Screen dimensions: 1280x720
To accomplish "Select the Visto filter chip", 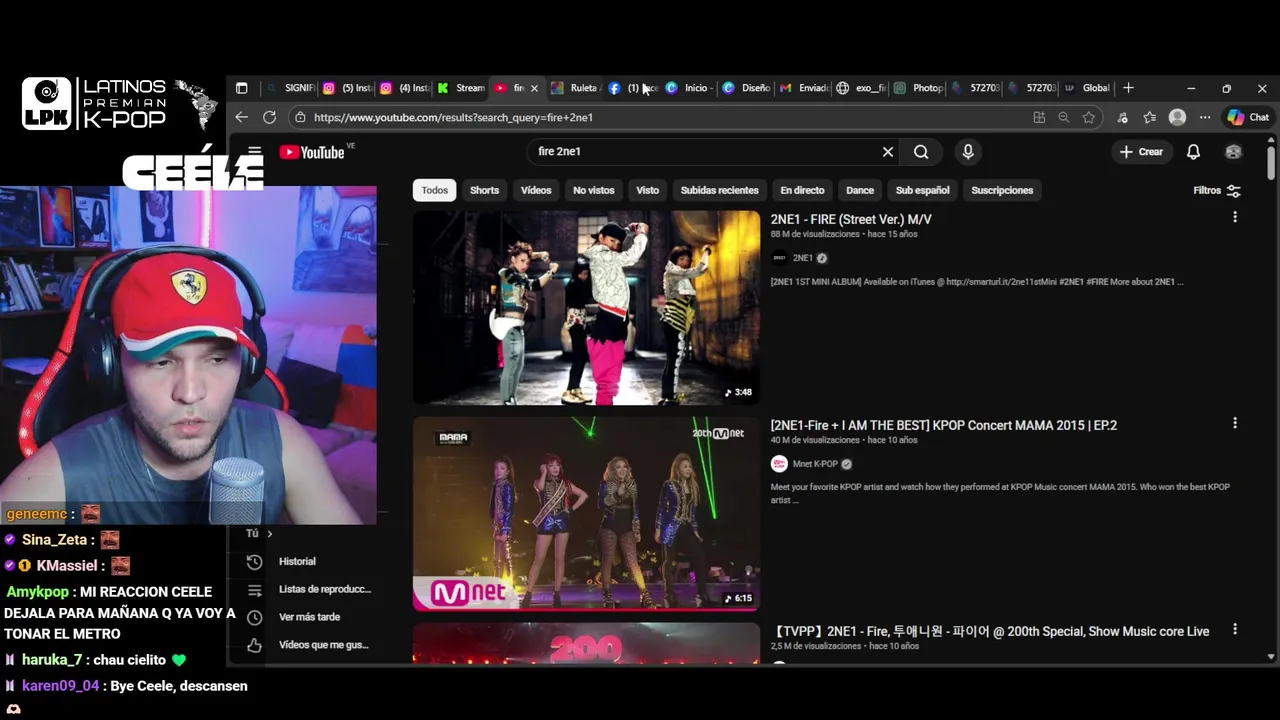I will 648,190.
